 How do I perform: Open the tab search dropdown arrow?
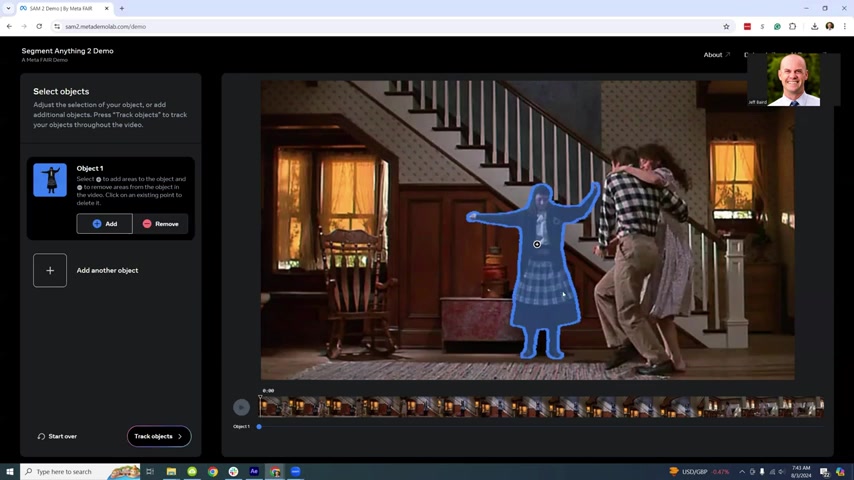click(8, 8)
